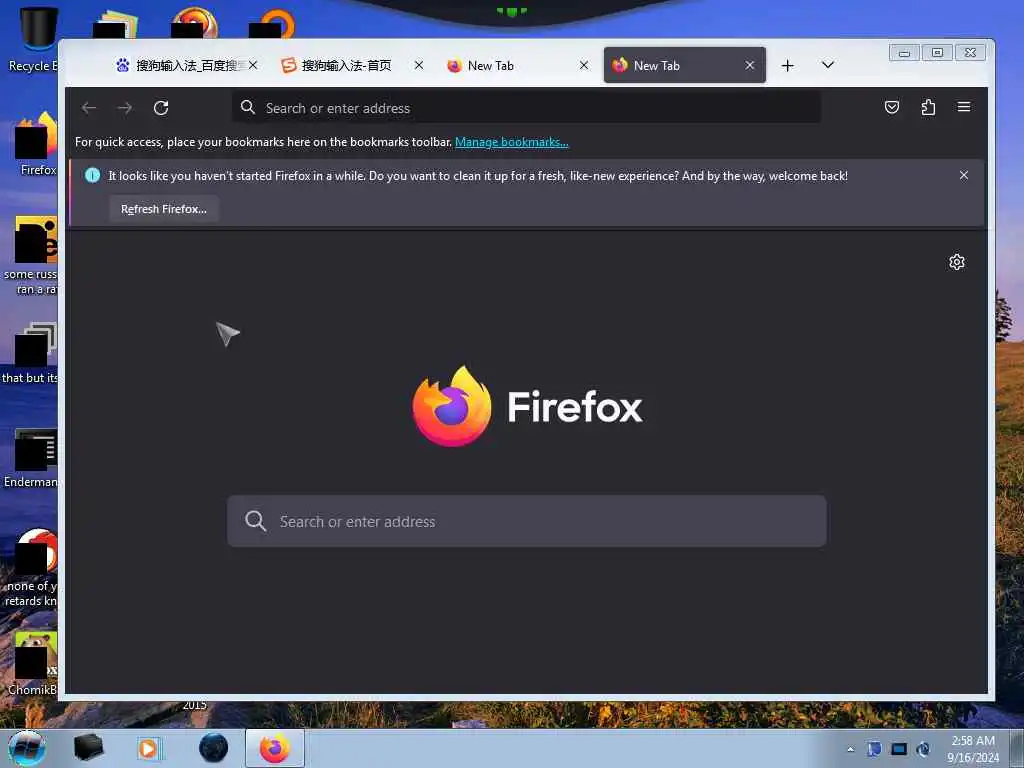Viewport: 1024px width, 768px height.
Task: Personalize new tab via gear icon
Action: point(957,262)
